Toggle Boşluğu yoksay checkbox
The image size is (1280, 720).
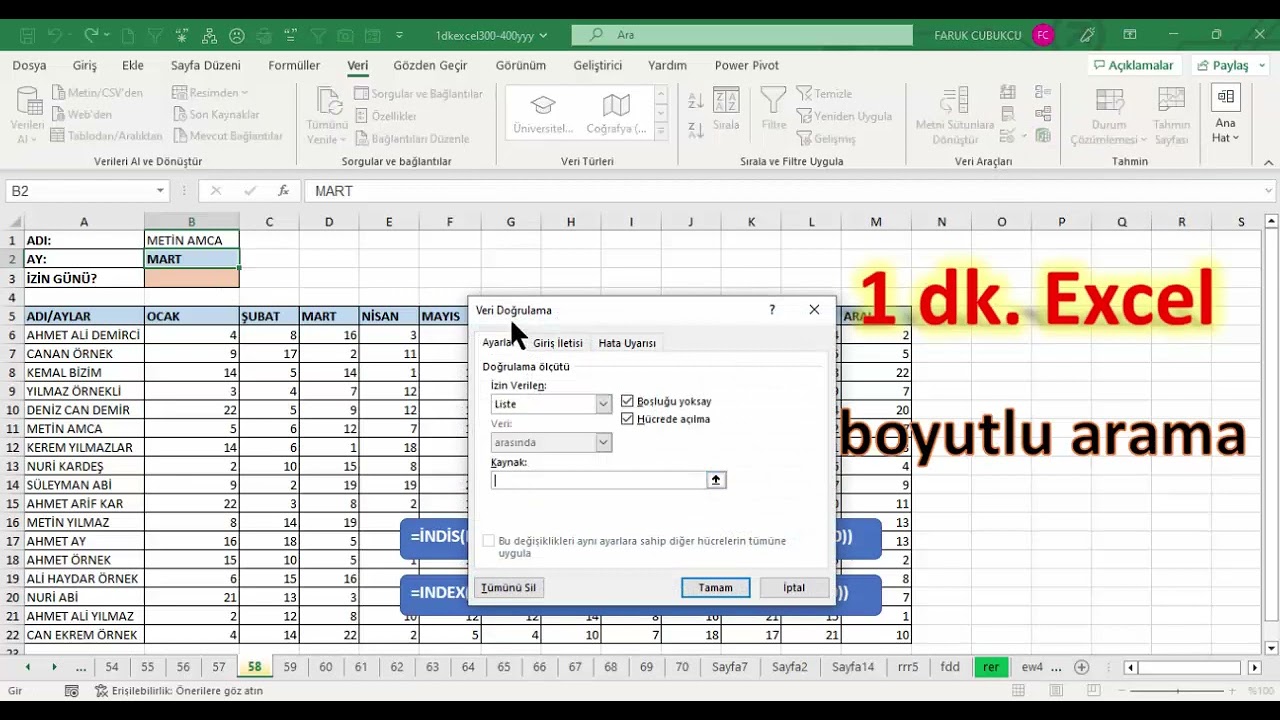627,401
